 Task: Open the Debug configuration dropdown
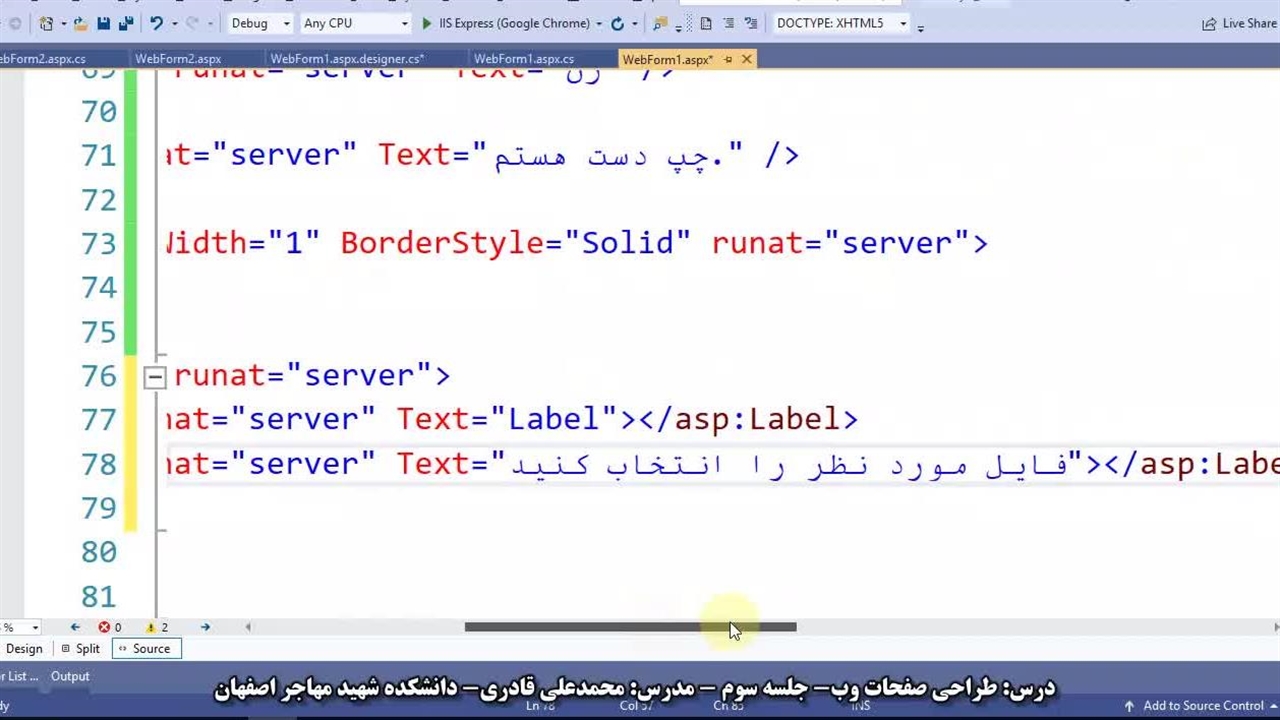click(x=260, y=23)
